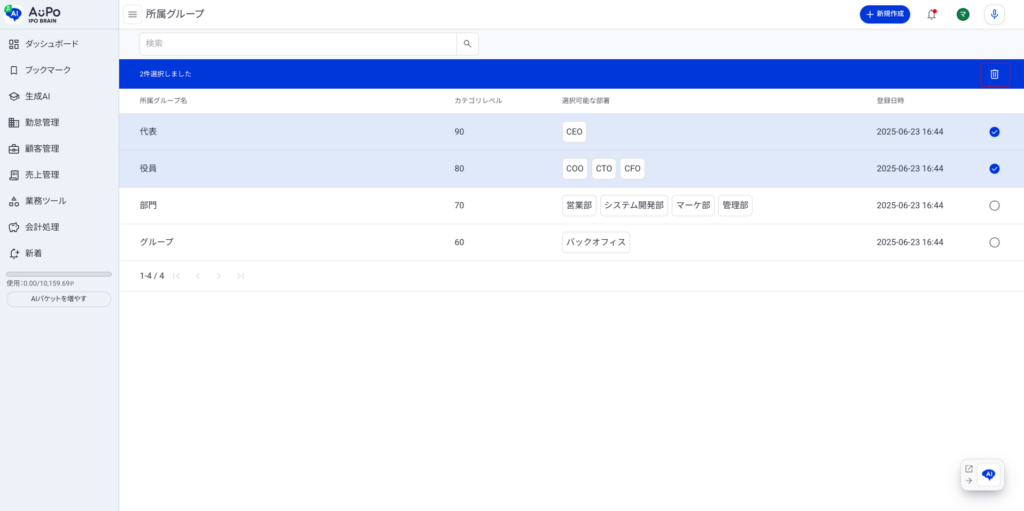Uncheck the 代表 row checkbox
1024x511 pixels.
[994, 132]
